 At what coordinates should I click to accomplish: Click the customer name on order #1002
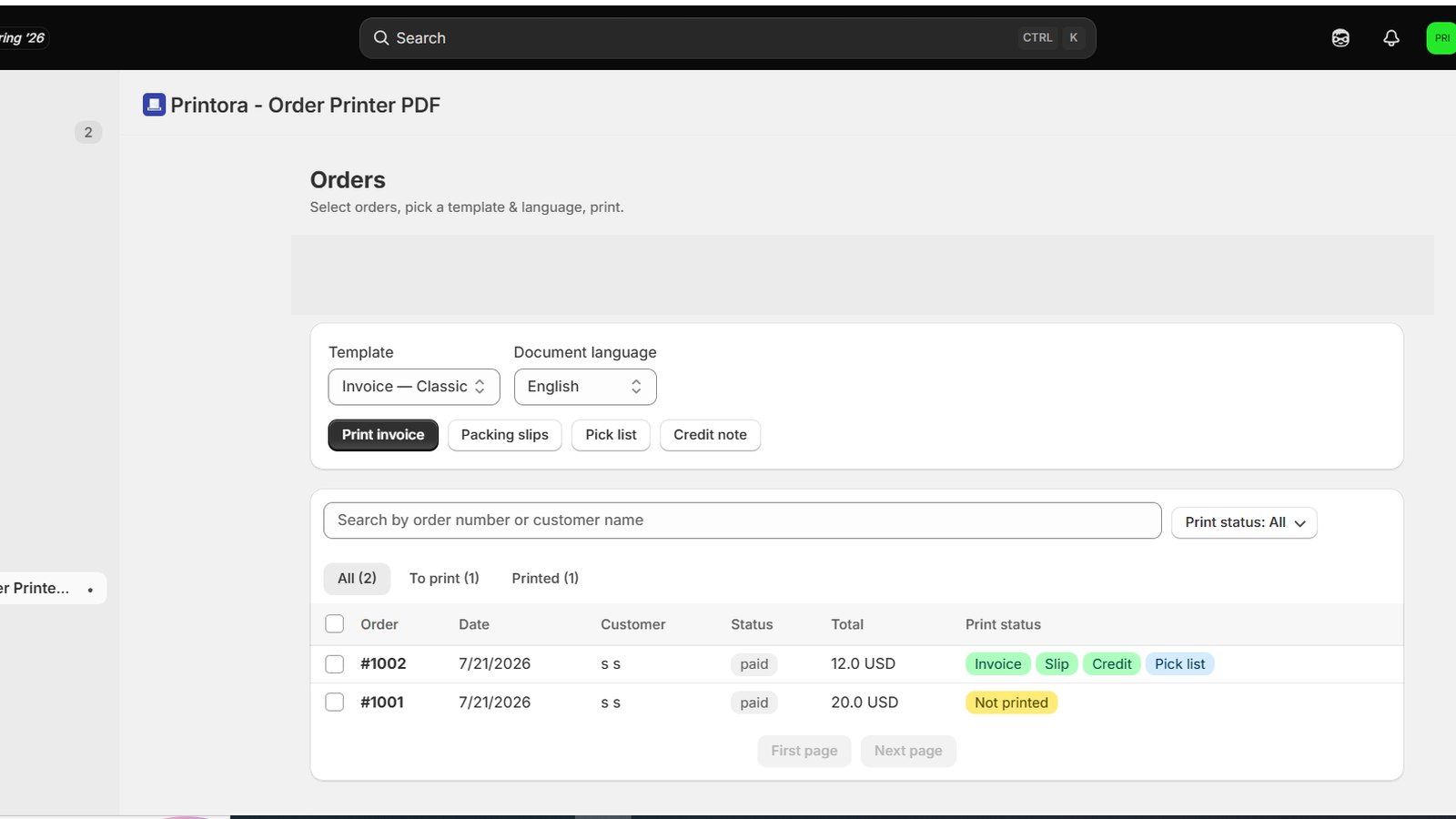611,664
